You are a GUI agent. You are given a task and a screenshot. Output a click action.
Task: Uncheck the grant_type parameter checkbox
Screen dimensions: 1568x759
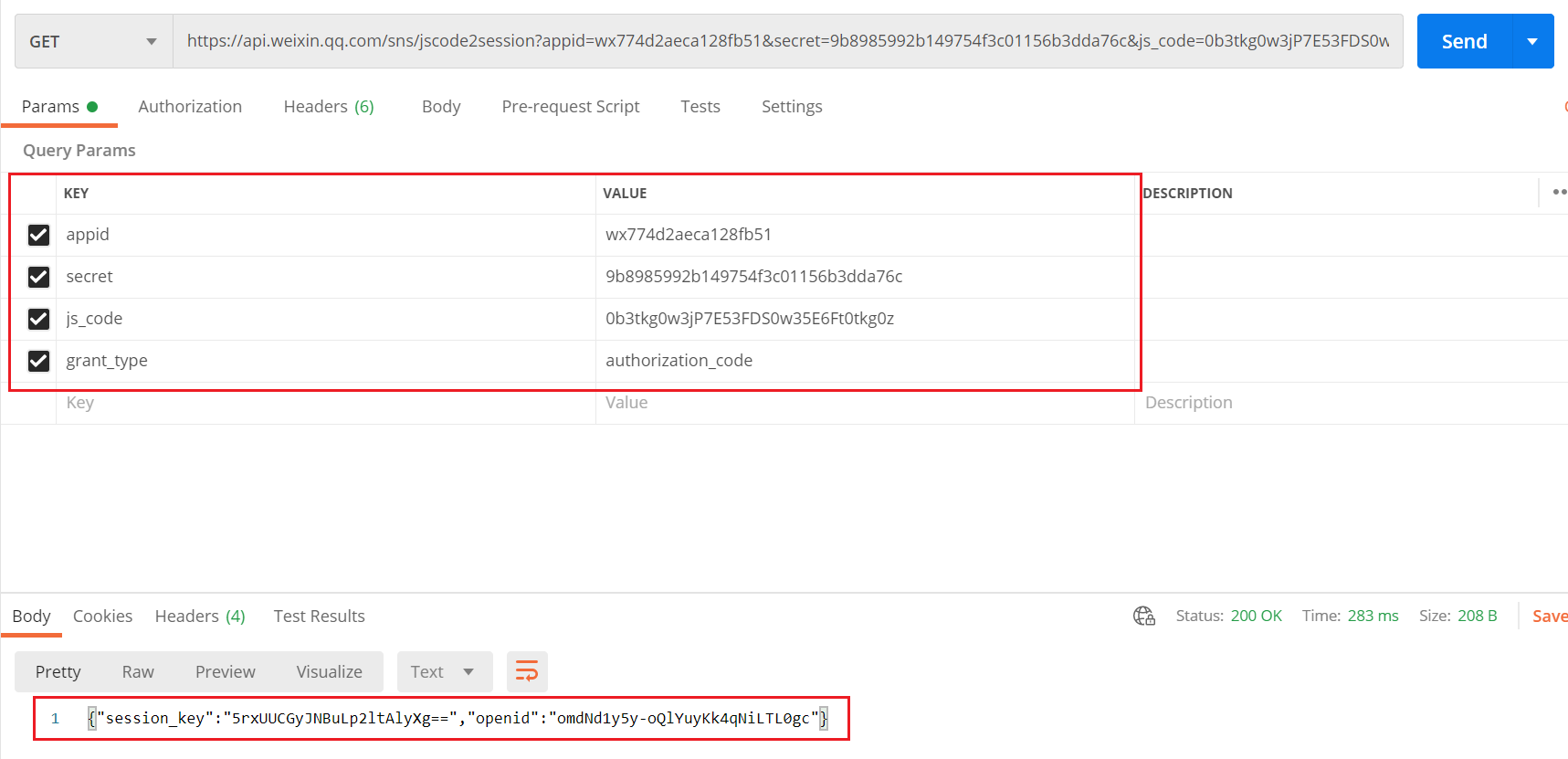click(38, 361)
